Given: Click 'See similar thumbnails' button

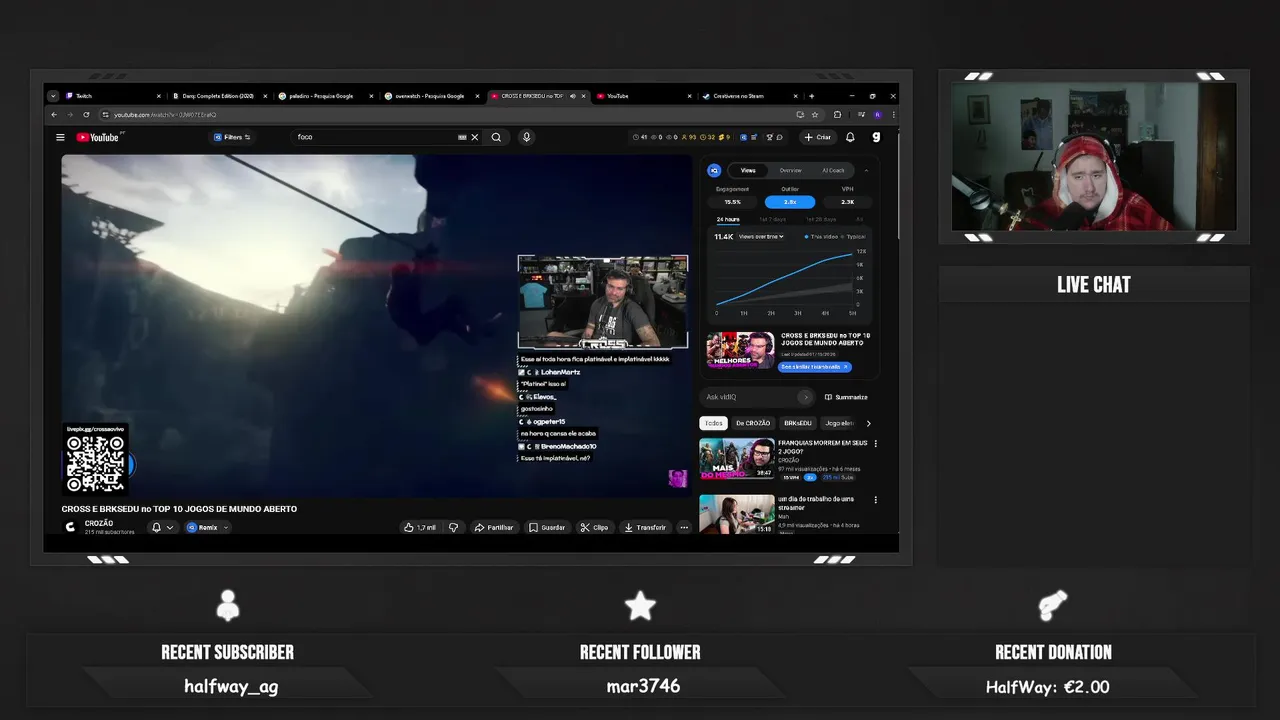Looking at the screenshot, I should 814,367.
